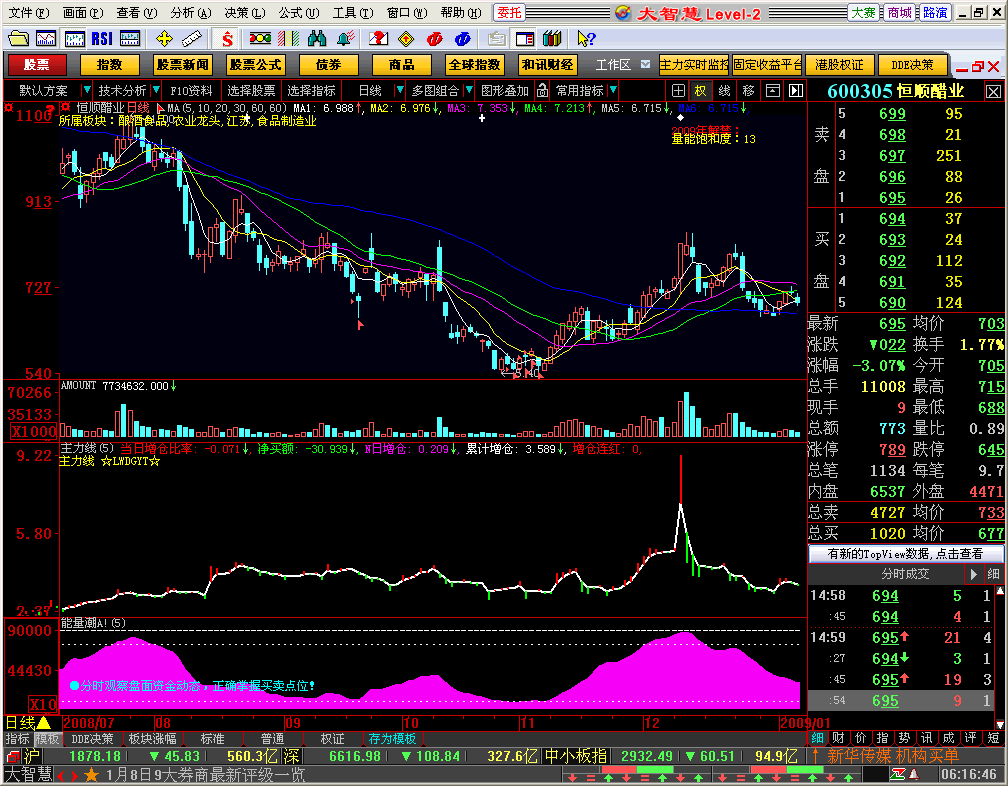Open the binoculars search icon

pos(316,39)
